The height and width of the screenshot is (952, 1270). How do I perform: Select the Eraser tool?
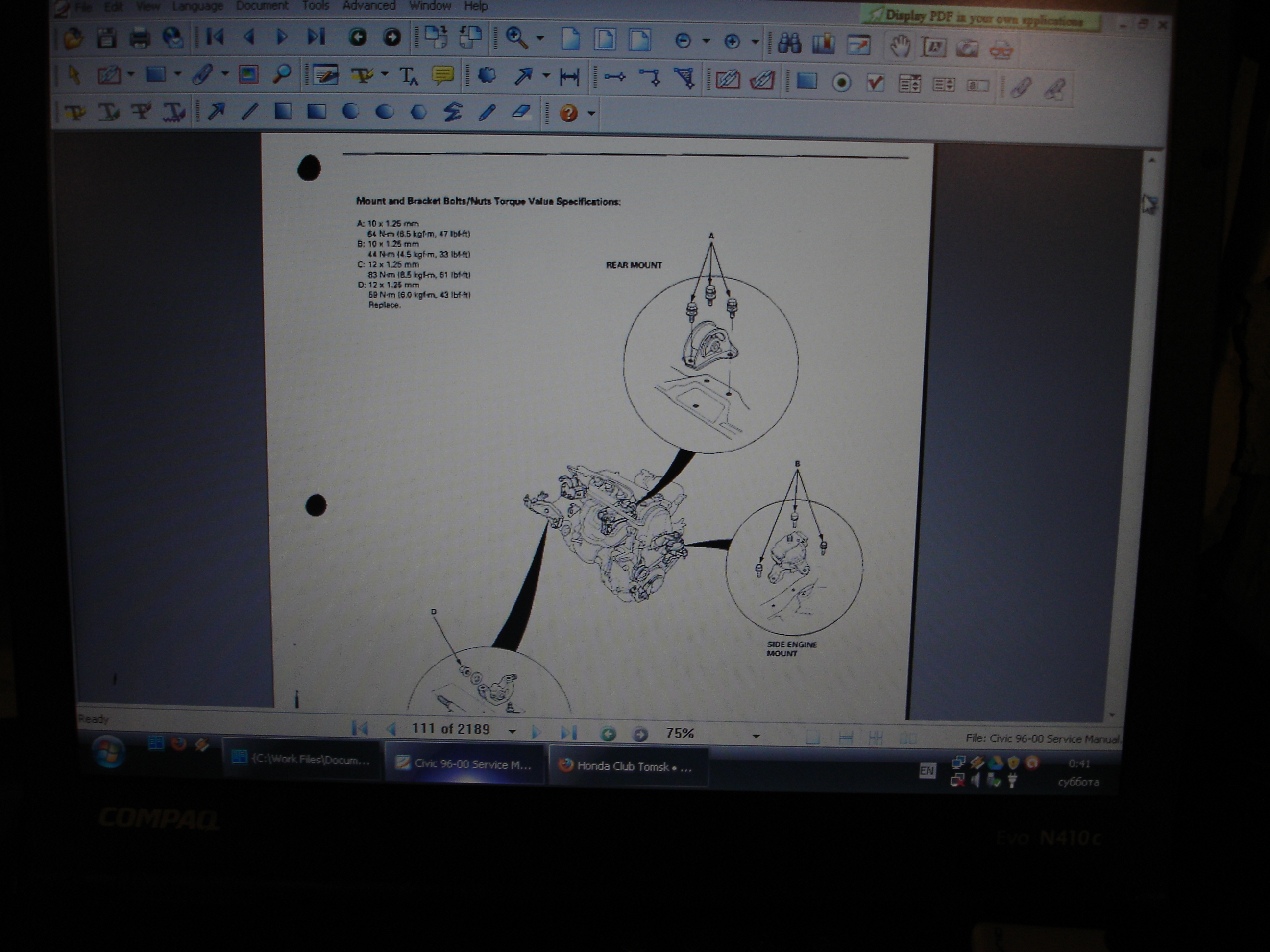[x=521, y=111]
